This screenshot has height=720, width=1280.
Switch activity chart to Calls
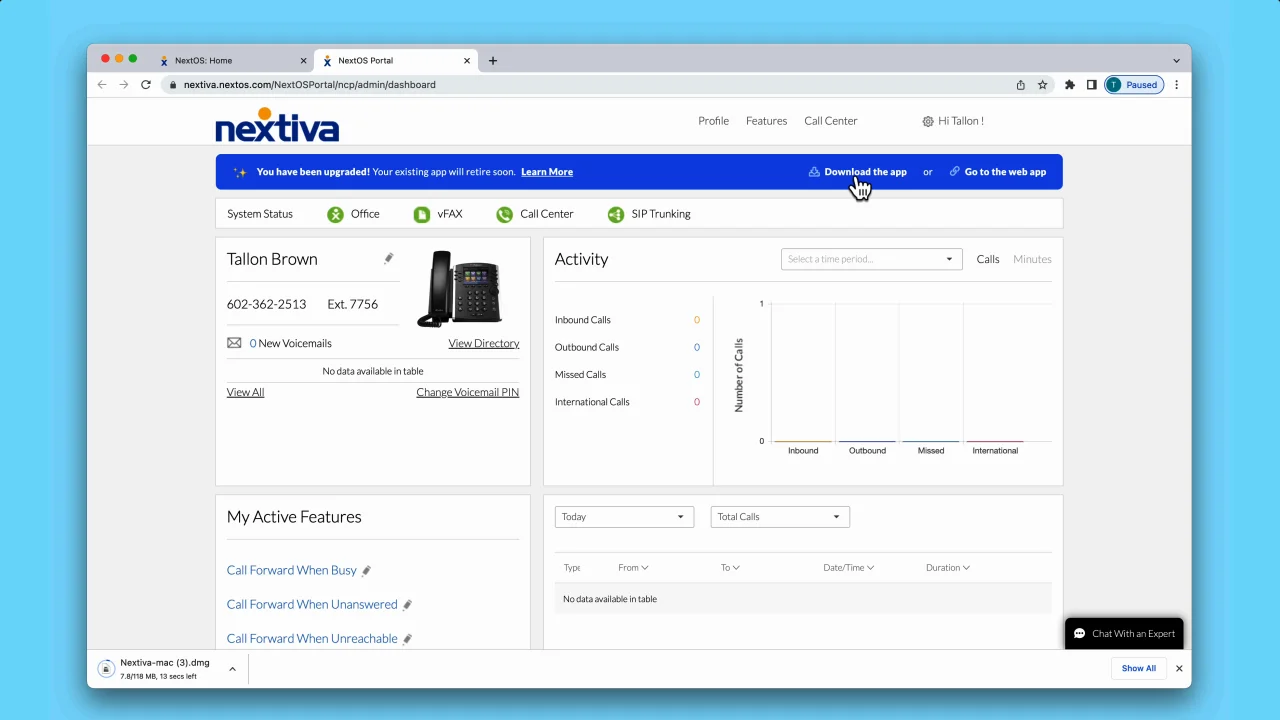pos(987,259)
